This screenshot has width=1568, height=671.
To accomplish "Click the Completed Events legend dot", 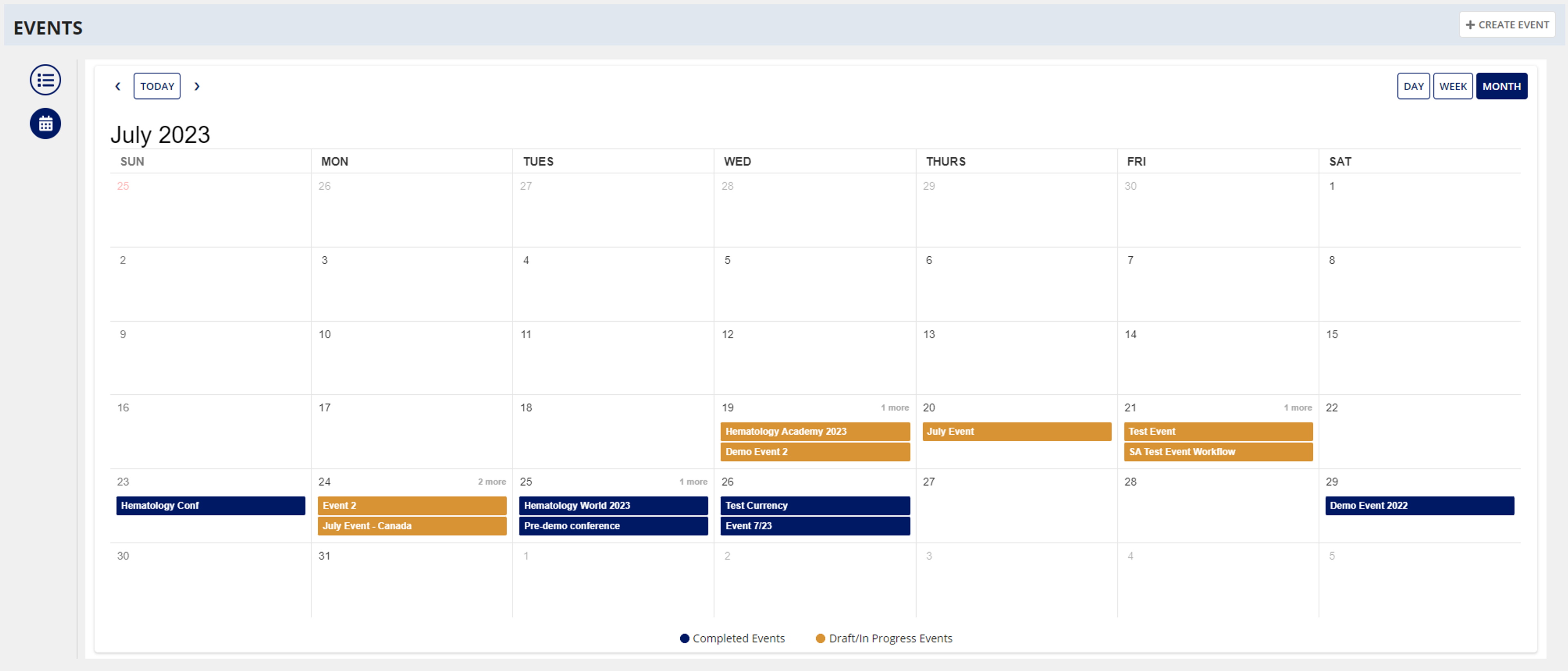I will pyautogui.click(x=684, y=638).
